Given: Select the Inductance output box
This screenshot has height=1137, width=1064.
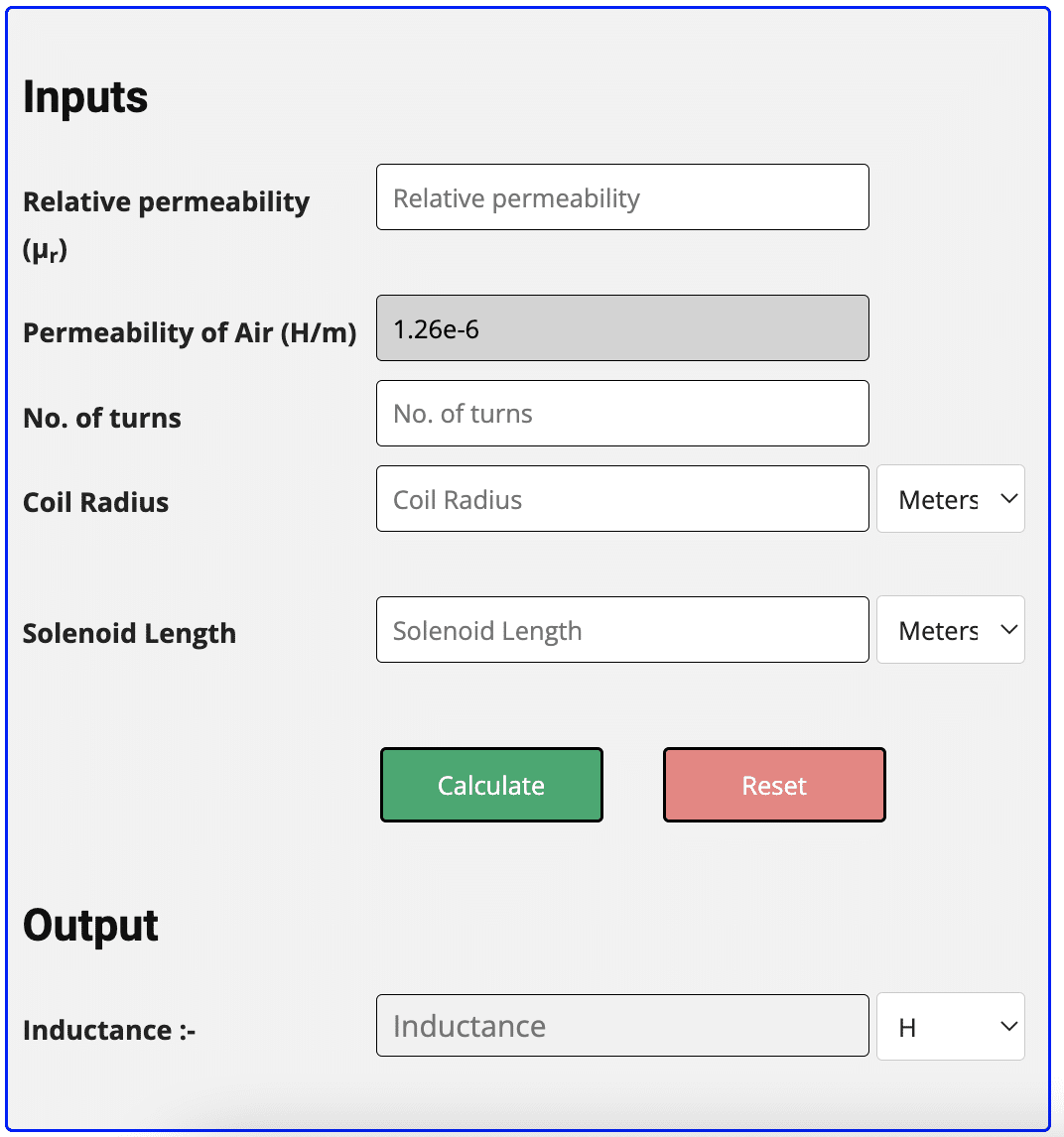Looking at the screenshot, I should click(x=622, y=1026).
